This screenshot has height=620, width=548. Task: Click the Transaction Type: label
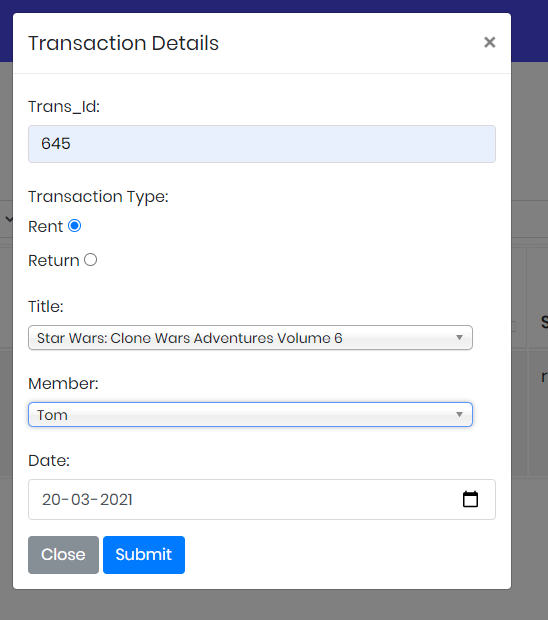point(98,197)
